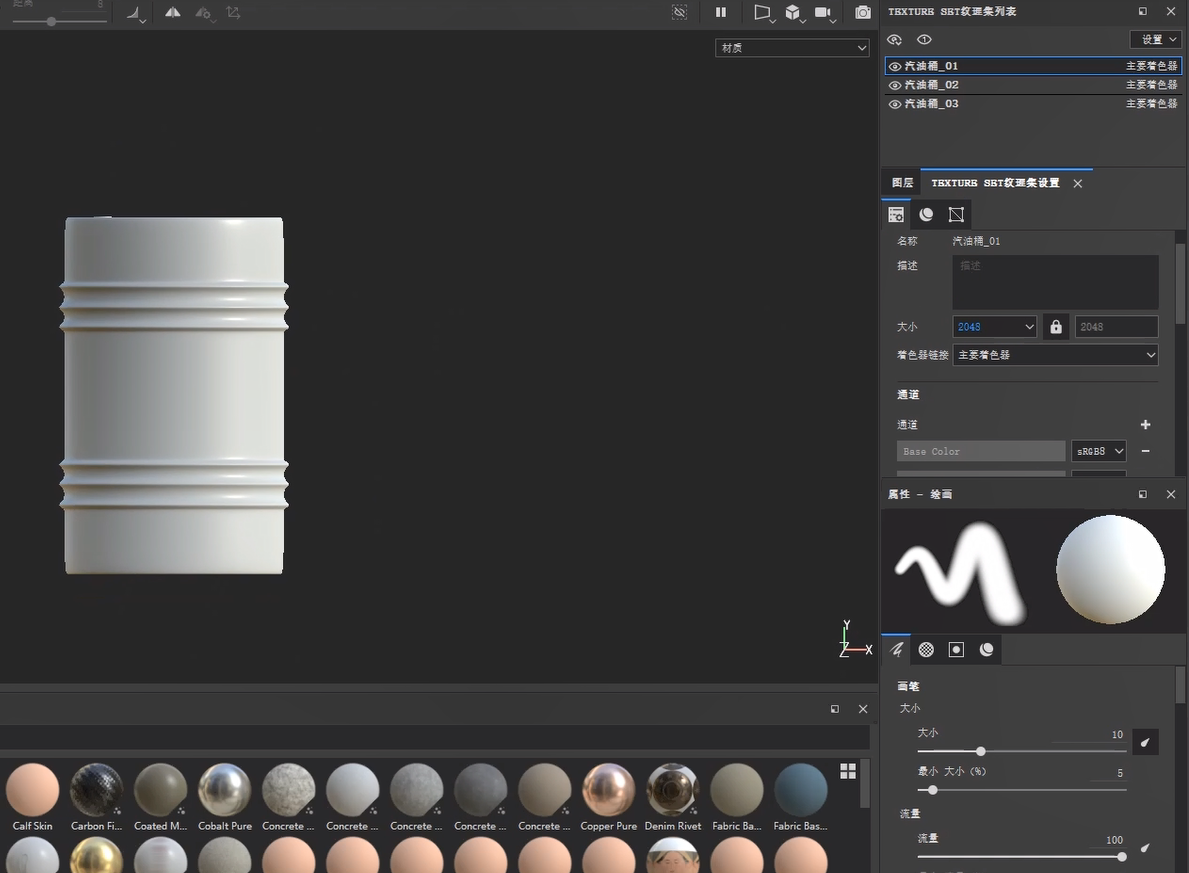Open the 材质 viewport mode dropdown
Screen dimensions: 1189x873
(792, 48)
